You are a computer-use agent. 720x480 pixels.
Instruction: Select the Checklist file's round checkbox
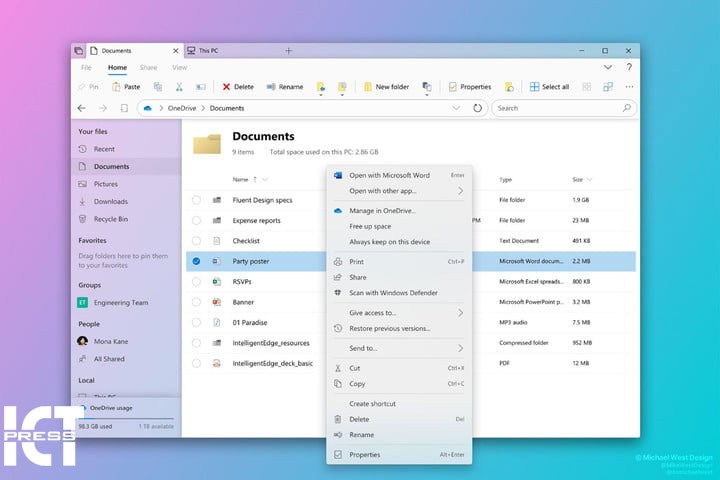pyautogui.click(x=196, y=241)
